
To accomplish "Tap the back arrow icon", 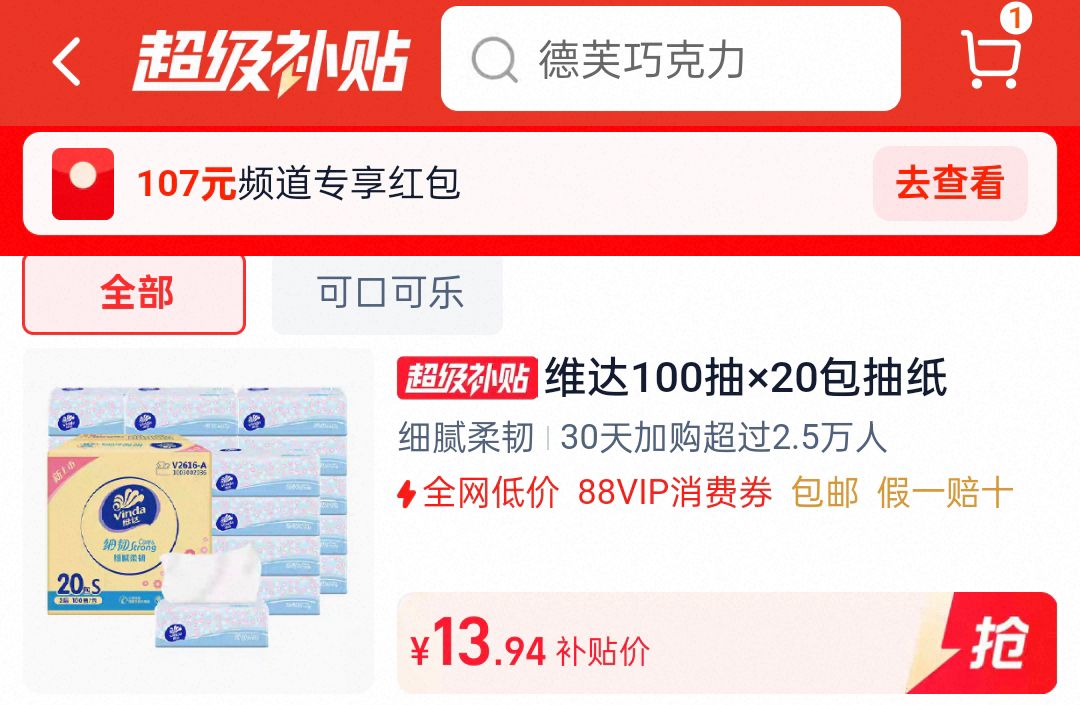I will pyautogui.click(x=67, y=62).
